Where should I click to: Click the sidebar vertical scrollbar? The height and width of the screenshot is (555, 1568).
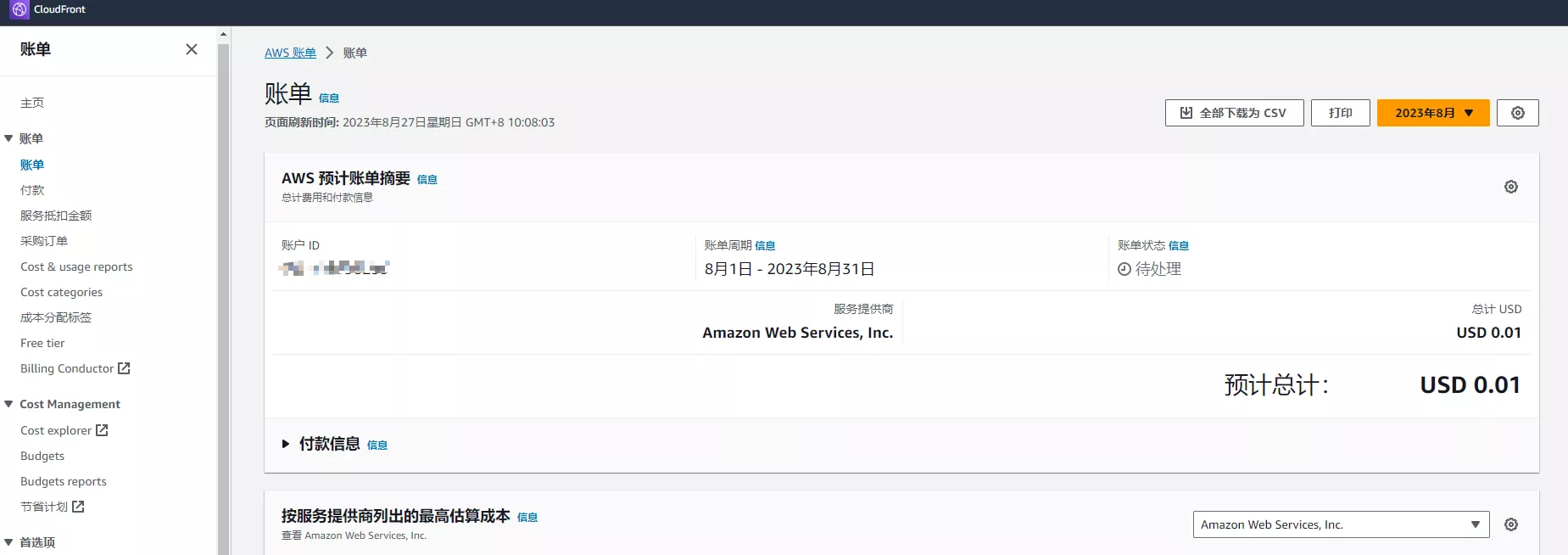click(x=224, y=299)
